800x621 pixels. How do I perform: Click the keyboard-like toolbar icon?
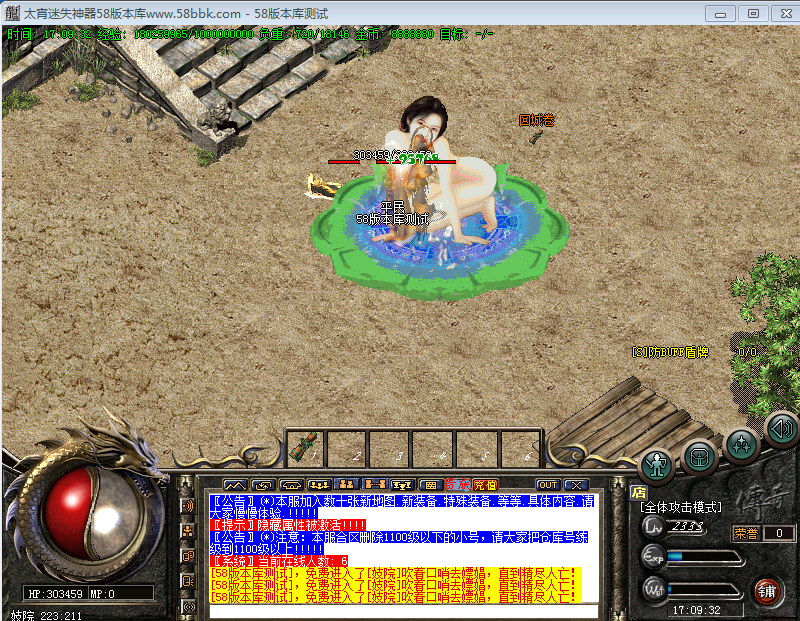click(x=431, y=485)
